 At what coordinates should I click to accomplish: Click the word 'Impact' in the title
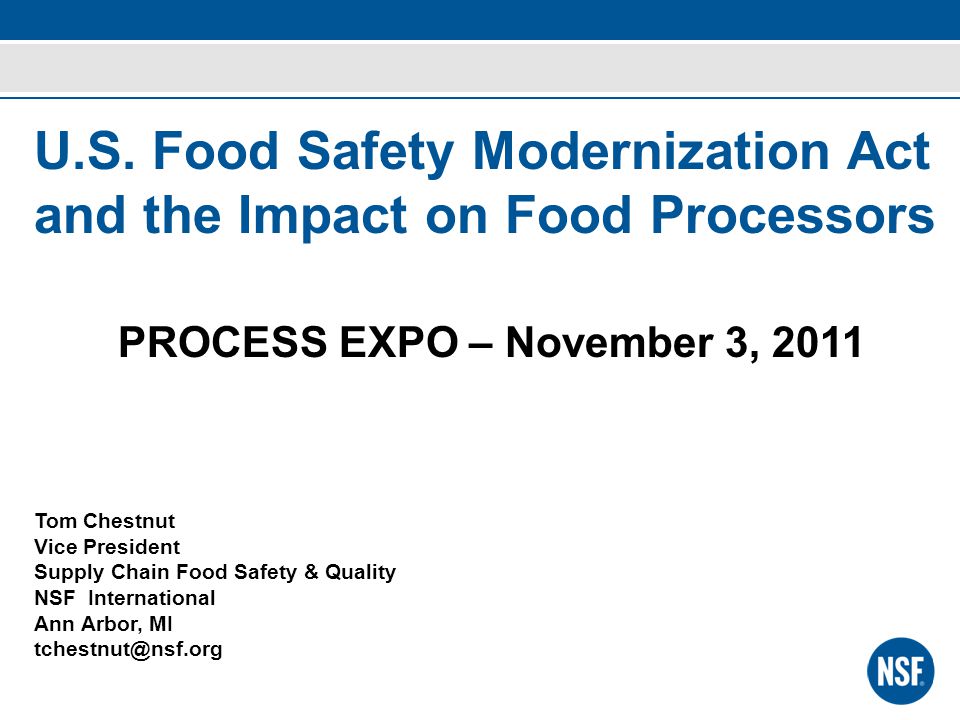(323, 217)
